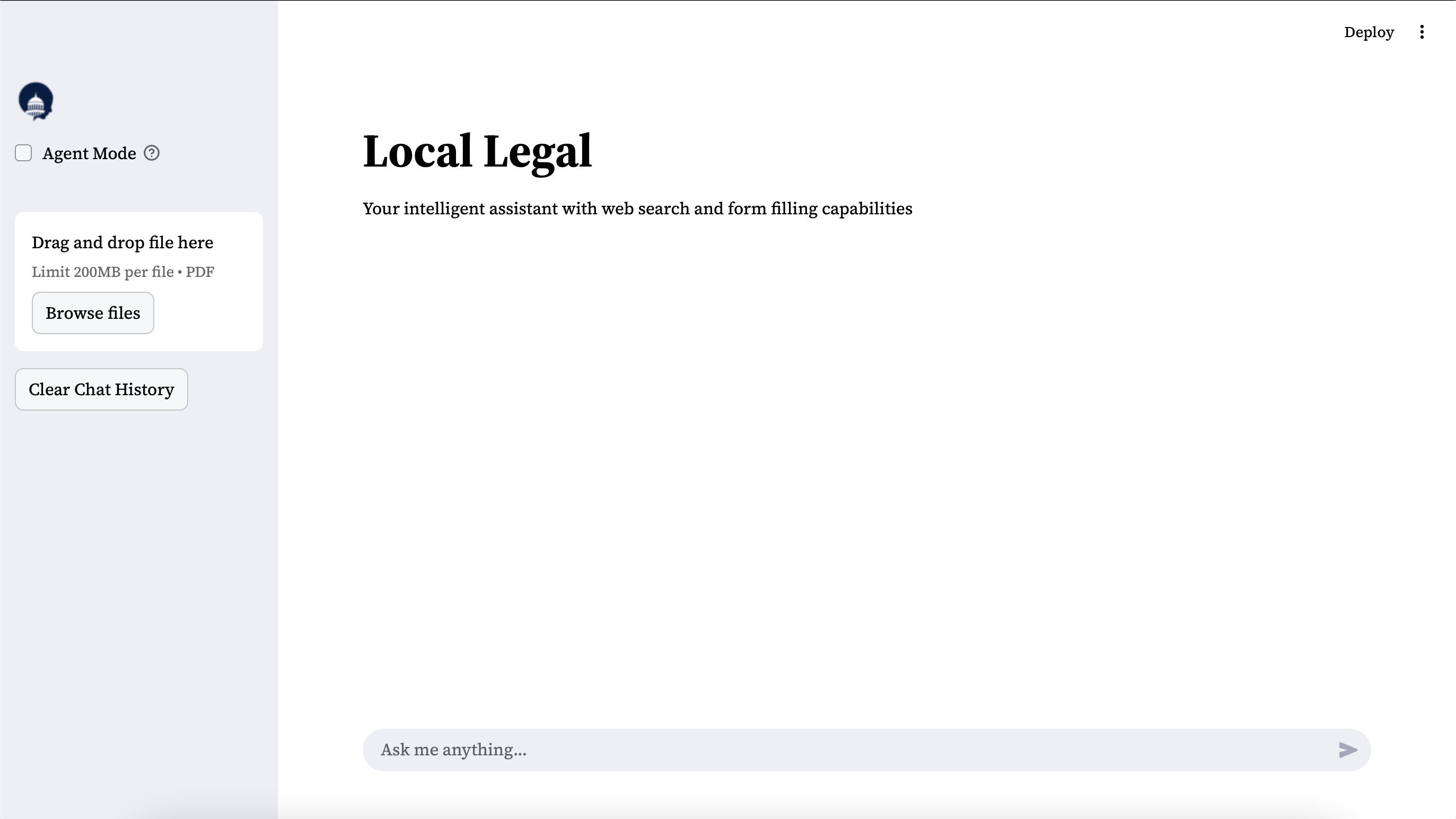
Task: Click the Local Legal heading
Action: coord(477,152)
